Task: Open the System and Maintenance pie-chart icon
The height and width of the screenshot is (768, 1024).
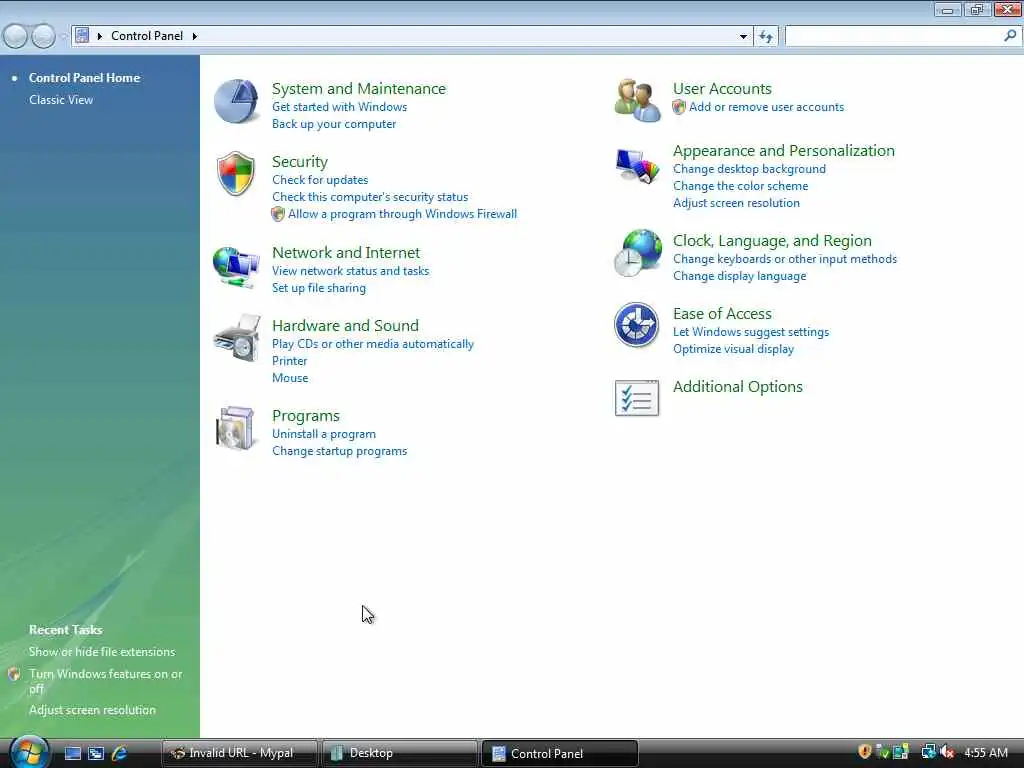Action: [236, 101]
